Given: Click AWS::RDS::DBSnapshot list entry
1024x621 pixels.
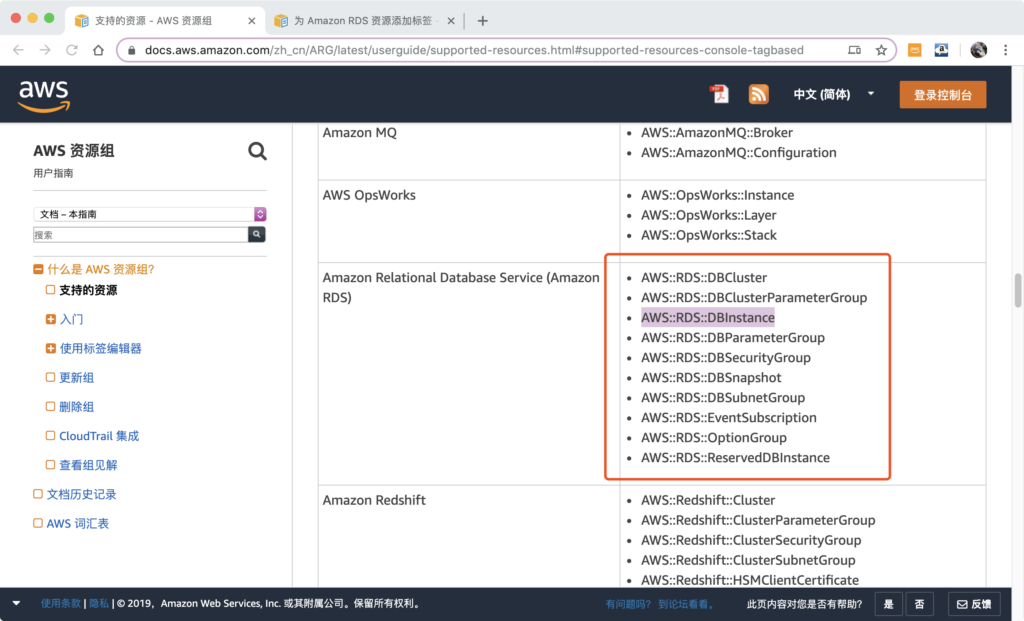Looking at the screenshot, I should pyautogui.click(x=711, y=377).
